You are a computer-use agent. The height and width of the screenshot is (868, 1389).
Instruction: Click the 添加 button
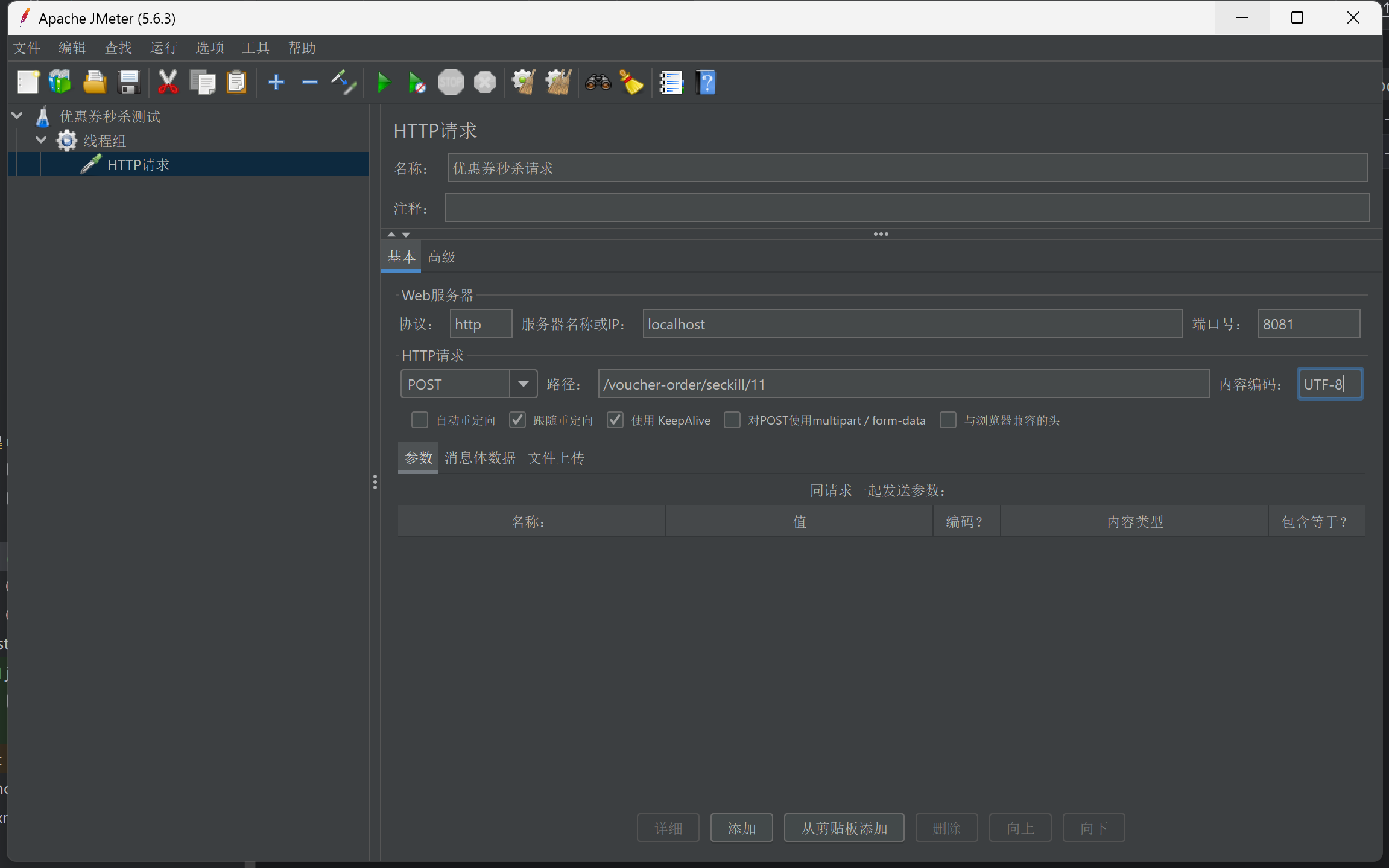pos(741,828)
